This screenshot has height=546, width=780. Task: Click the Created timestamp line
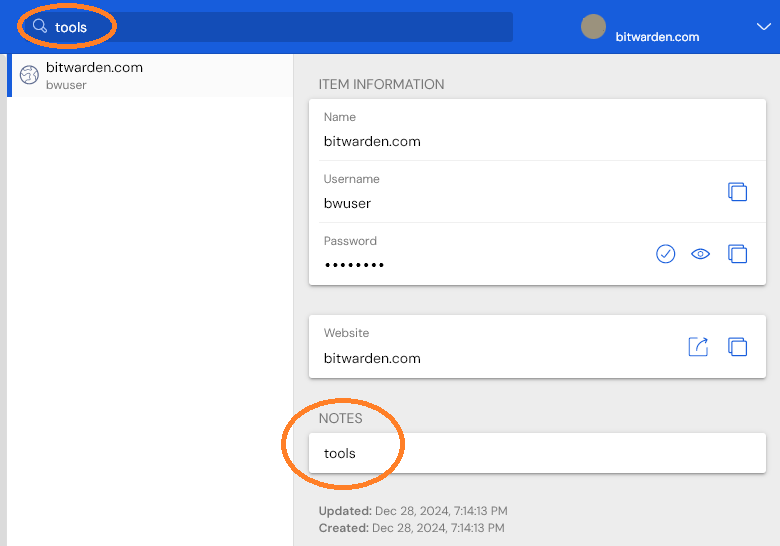pos(411,528)
